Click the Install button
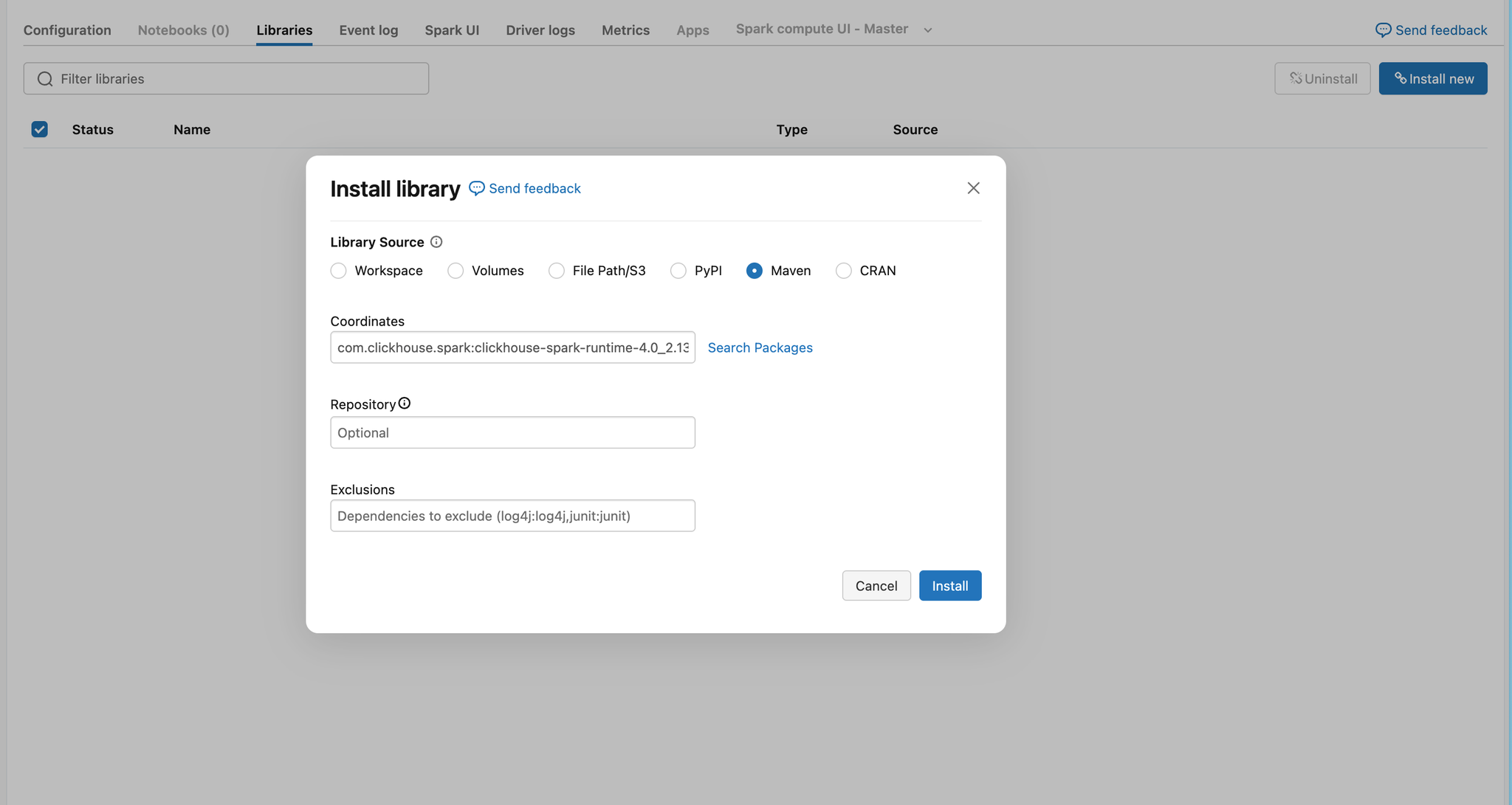 [950, 585]
